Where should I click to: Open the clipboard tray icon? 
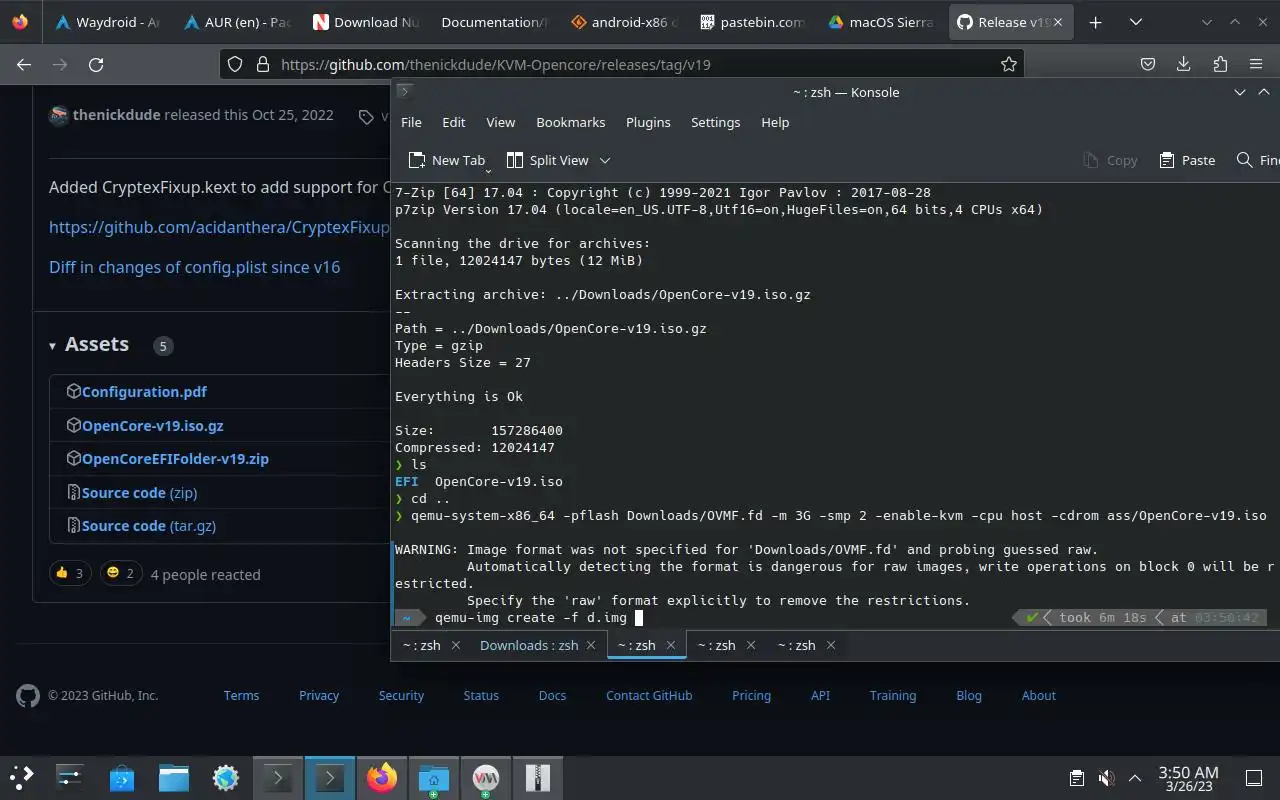click(x=1076, y=778)
